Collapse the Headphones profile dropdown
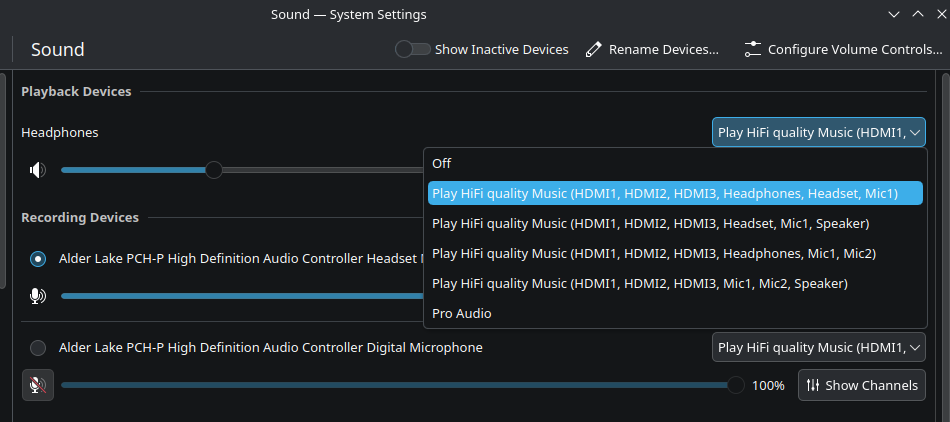950x422 pixels. click(x=818, y=132)
